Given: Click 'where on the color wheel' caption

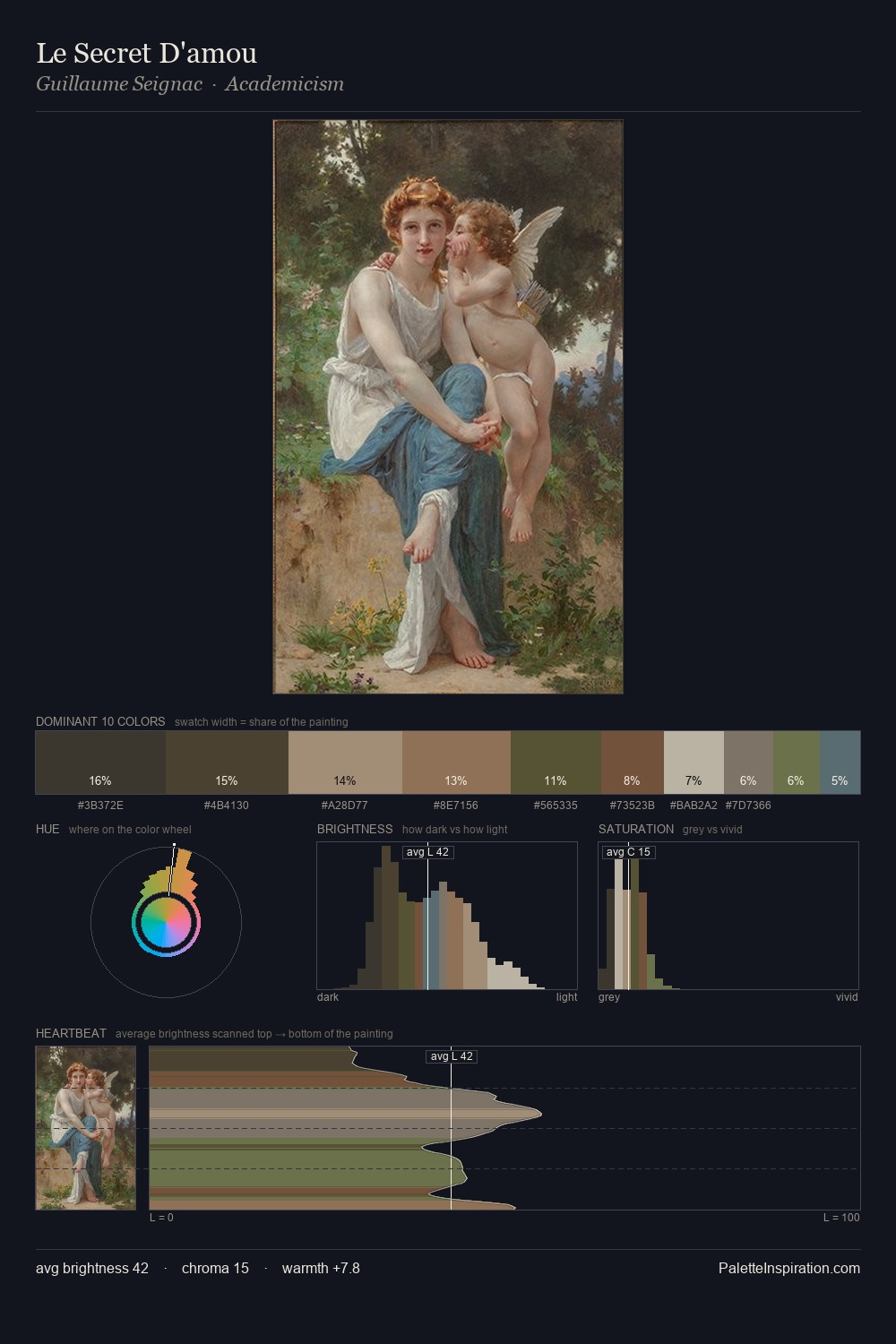Looking at the screenshot, I should (x=130, y=830).
